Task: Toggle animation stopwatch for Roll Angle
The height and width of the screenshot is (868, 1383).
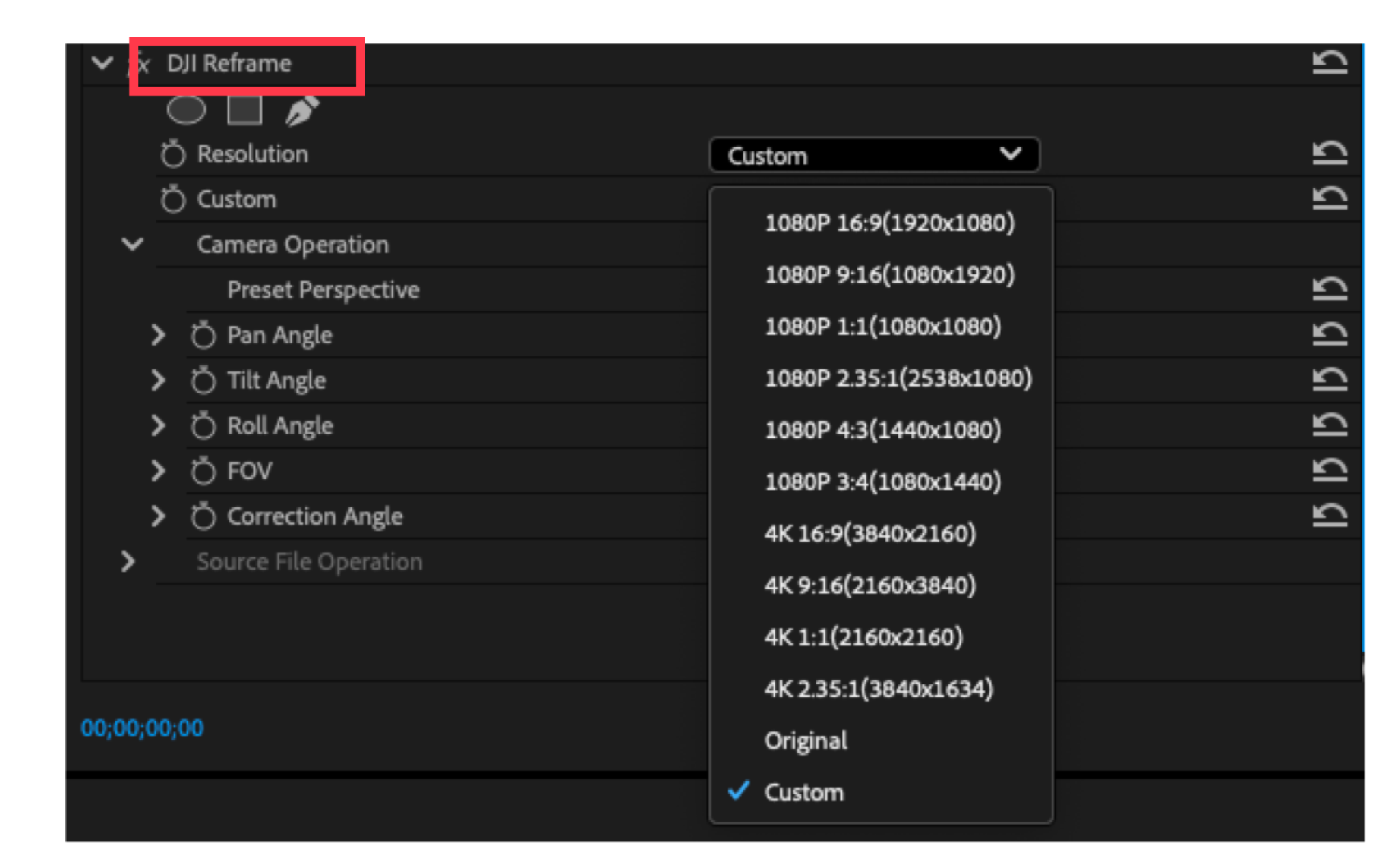Action: pos(203,425)
